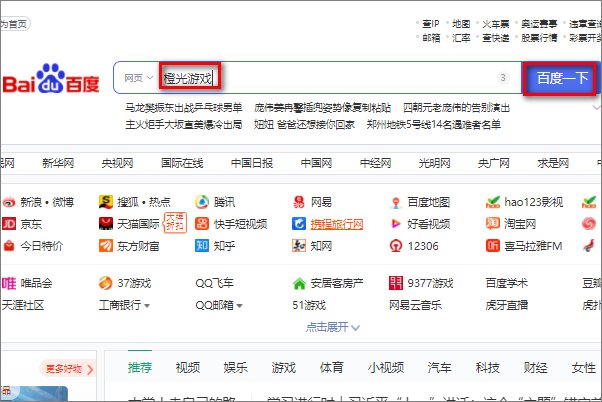Open the 网易云音乐 link

click(415, 305)
